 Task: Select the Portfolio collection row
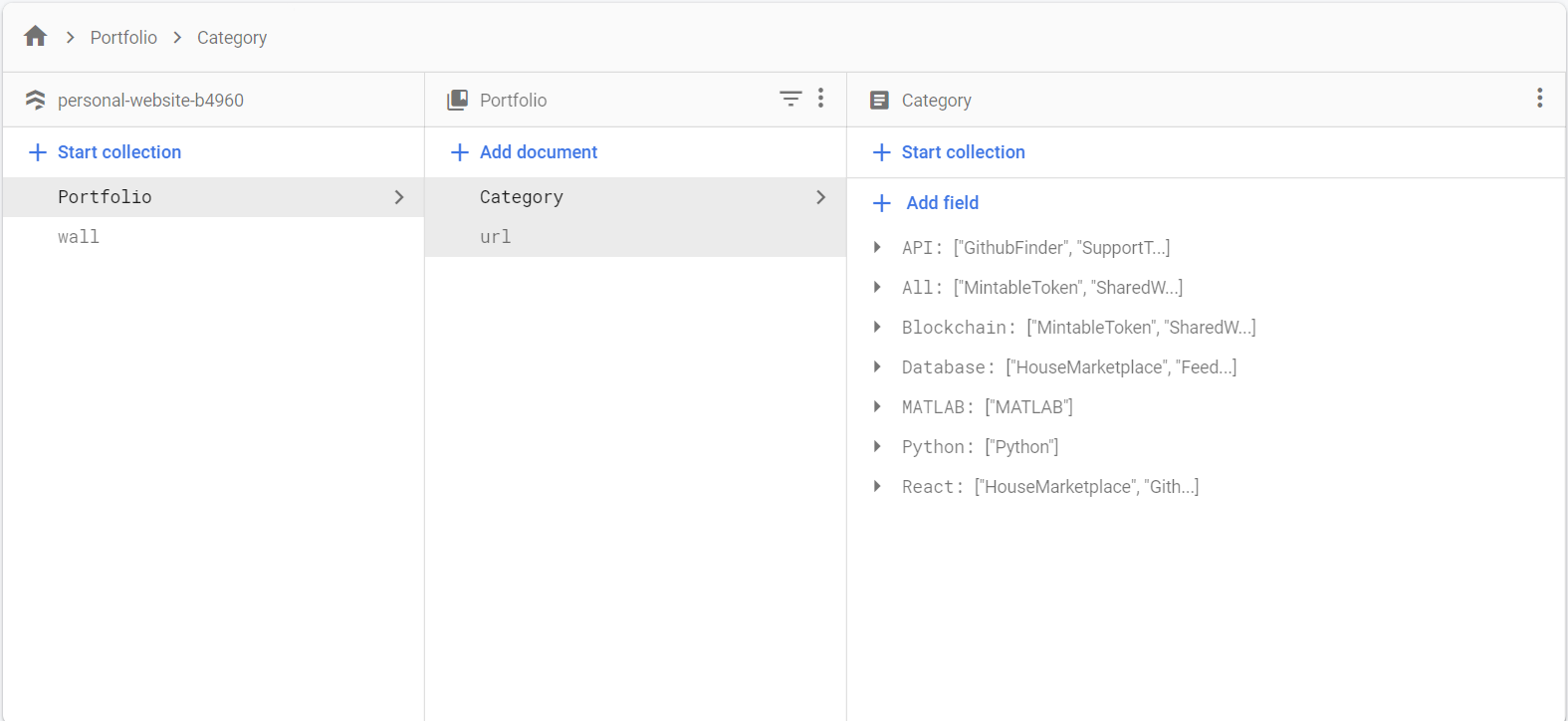pos(213,197)
